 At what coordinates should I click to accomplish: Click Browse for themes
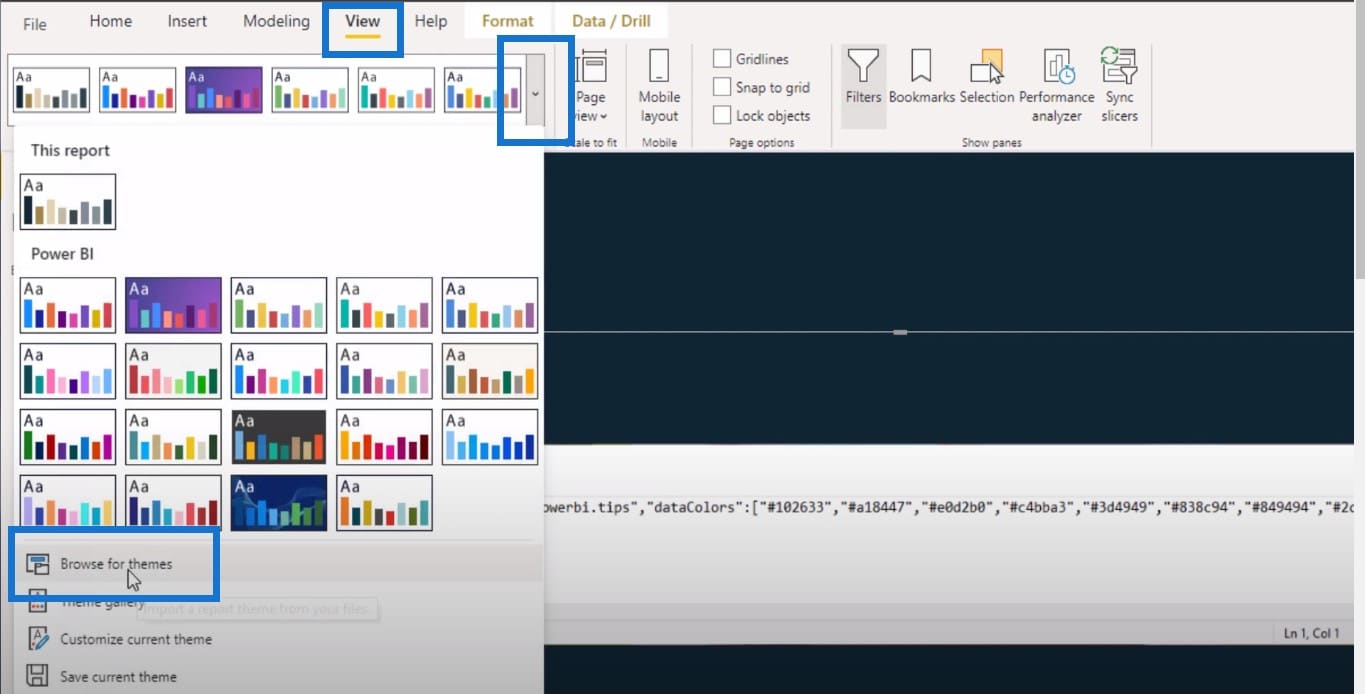[x=116, y=564]
